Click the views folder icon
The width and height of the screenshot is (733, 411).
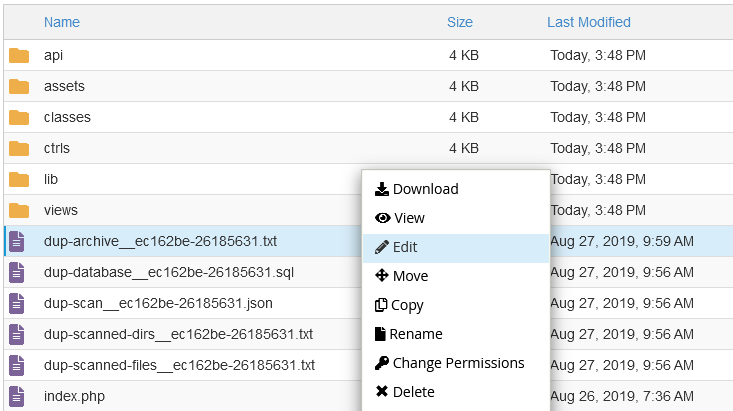click(x=19, y=211)
